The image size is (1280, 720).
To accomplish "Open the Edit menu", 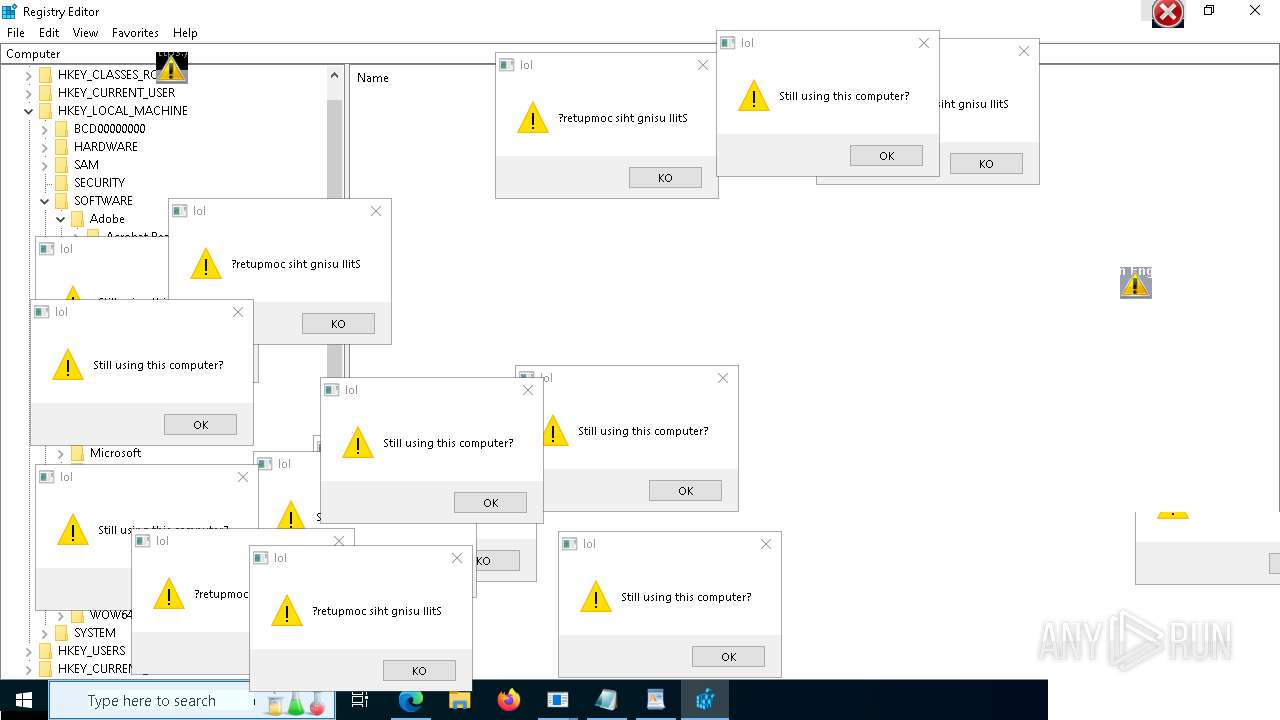I will pos(49,33).
